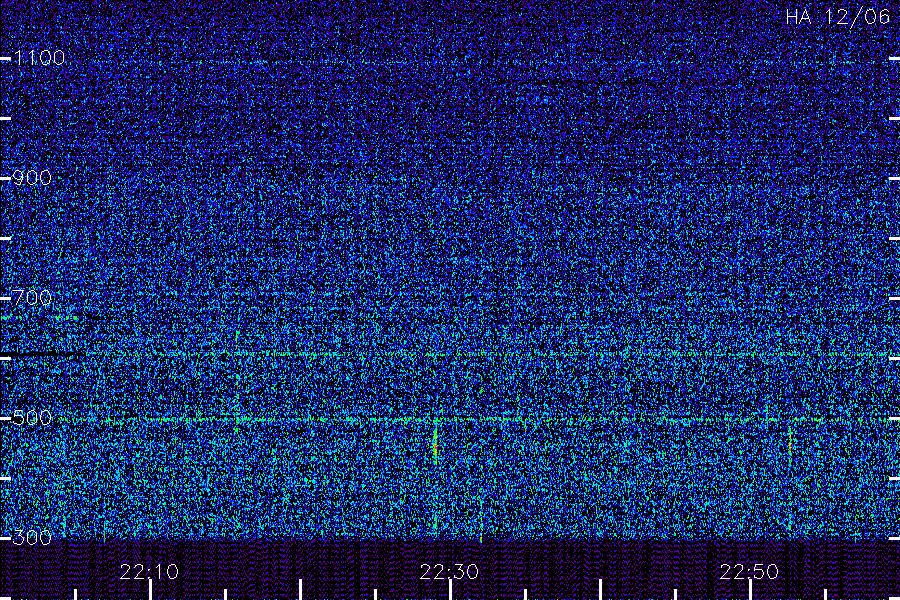Click the 1100 frequency axis label
This screenshot has width=900, height=600.
click(39, 57)
